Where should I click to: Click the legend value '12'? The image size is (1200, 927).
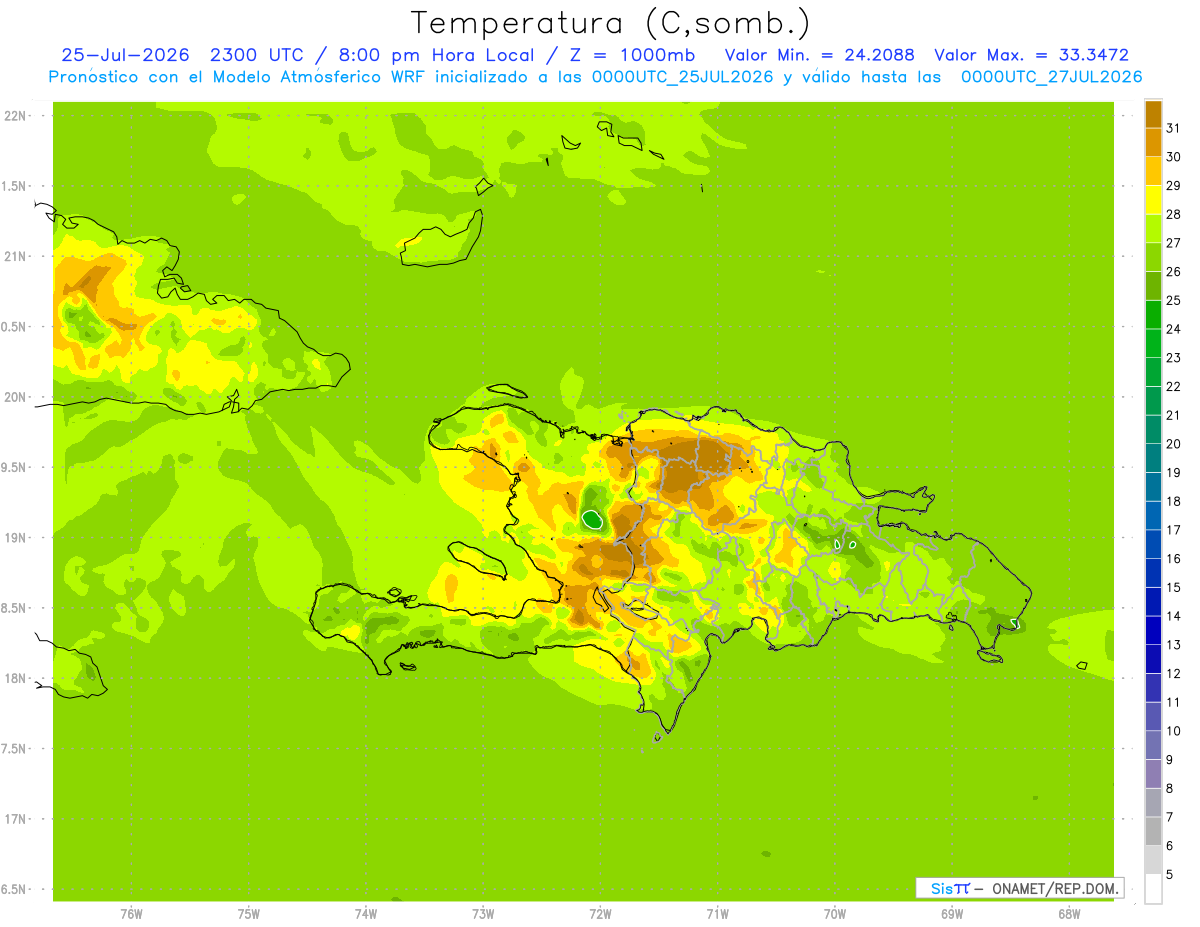tap(1173, 674)
